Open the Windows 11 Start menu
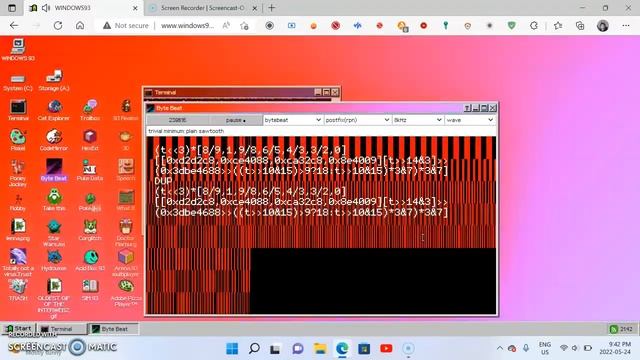The height and width of the screenshot is (360, 640). coord(232,348)
